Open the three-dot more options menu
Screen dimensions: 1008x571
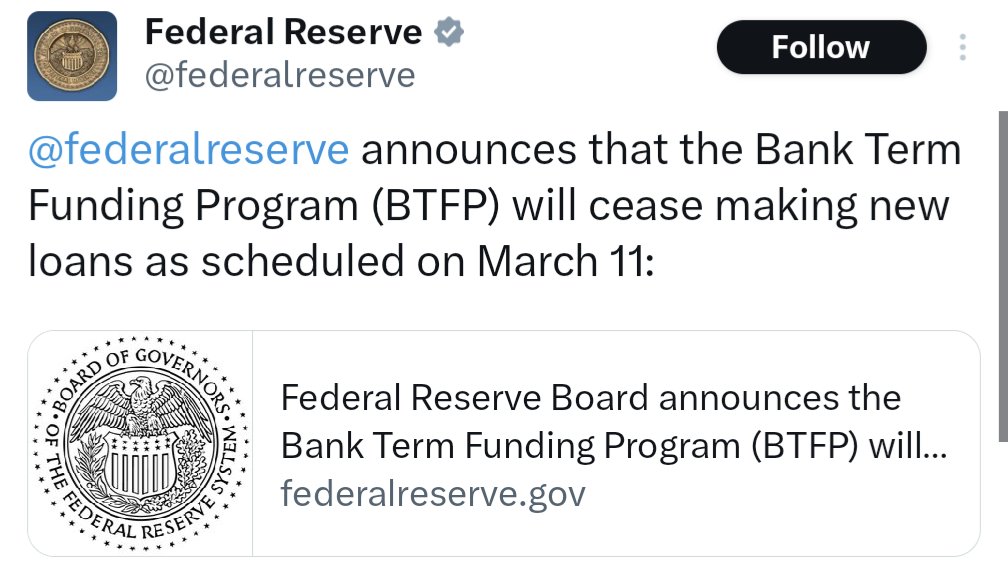tap(962, 47)
